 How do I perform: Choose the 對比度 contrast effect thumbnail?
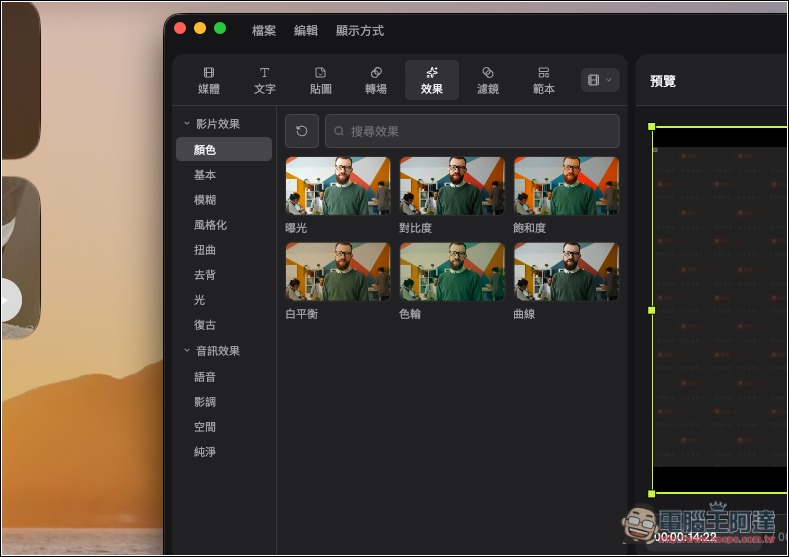(x=452, y=186)
